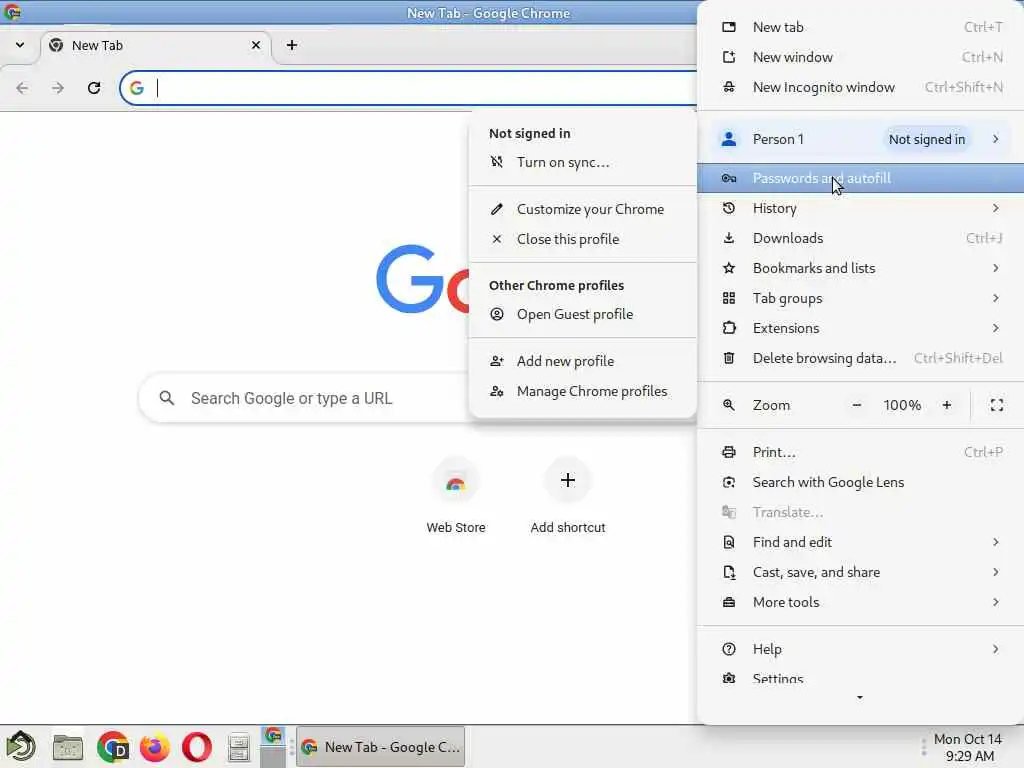The image size is (1024, 768).
Task: Click Add new profile
Action: [583, 361]
